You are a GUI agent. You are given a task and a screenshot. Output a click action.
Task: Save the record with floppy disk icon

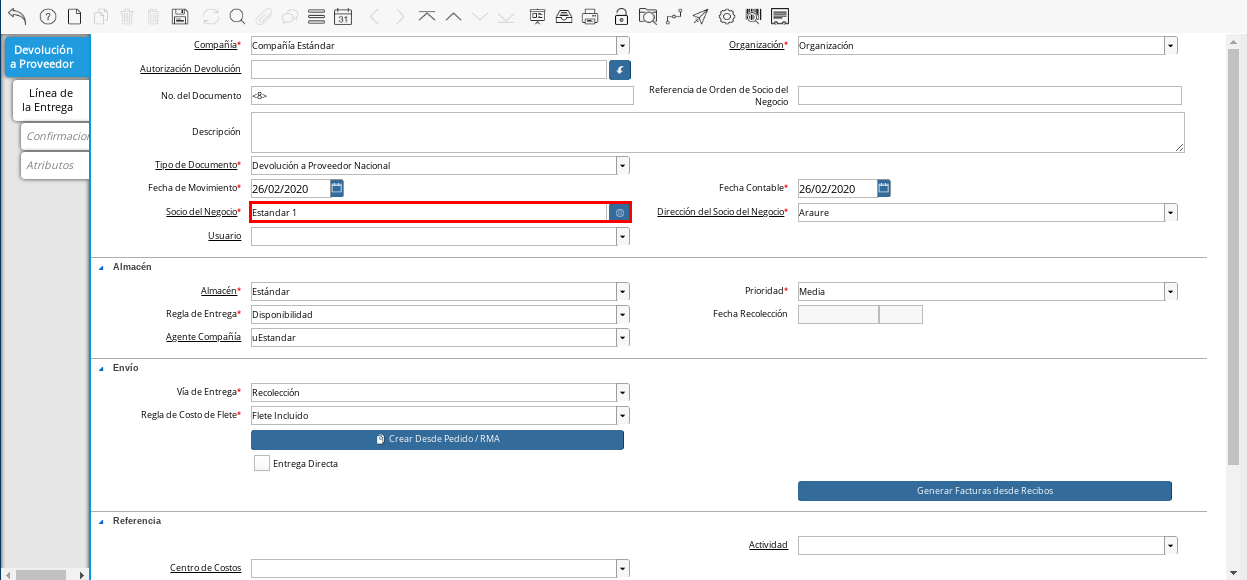click(x=180, y=16)
